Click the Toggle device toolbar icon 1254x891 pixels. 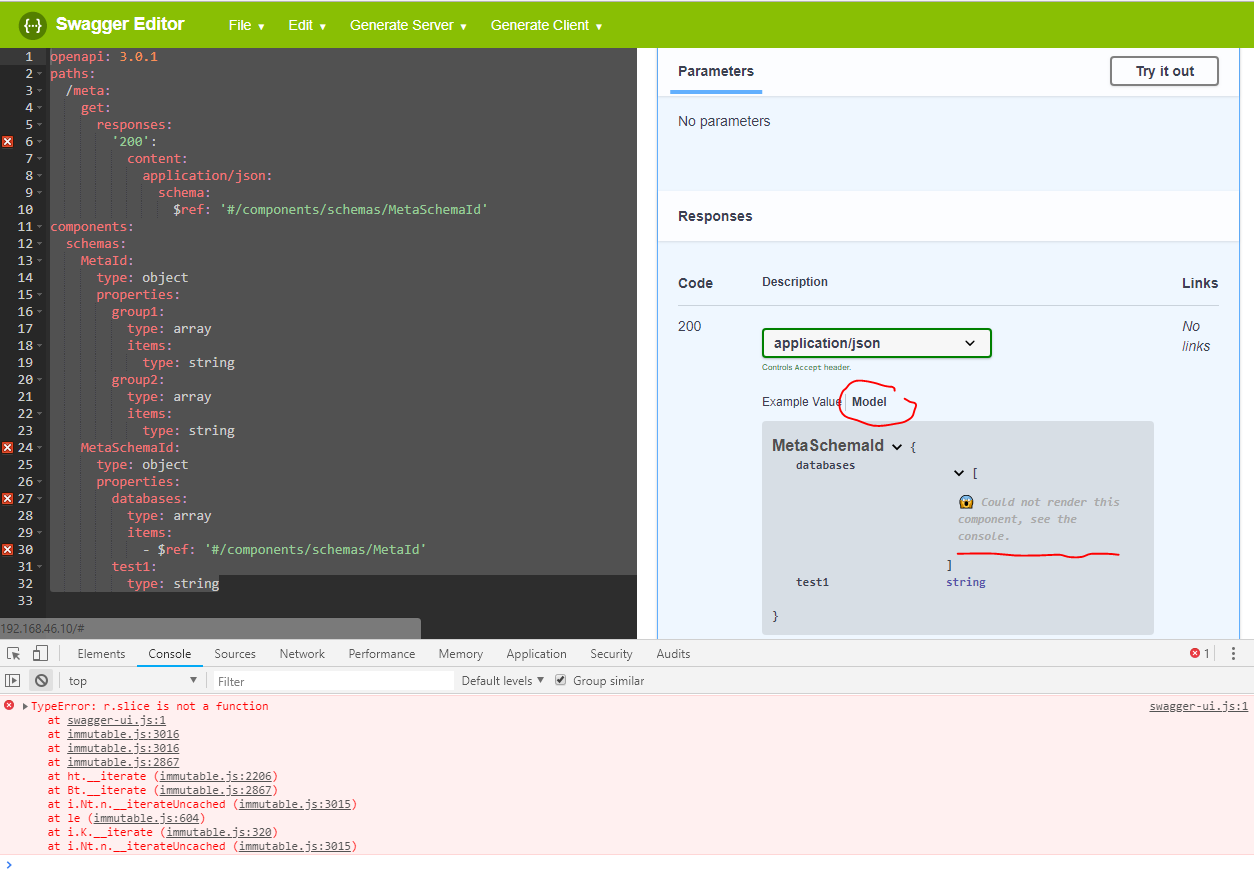pos(38,653)
